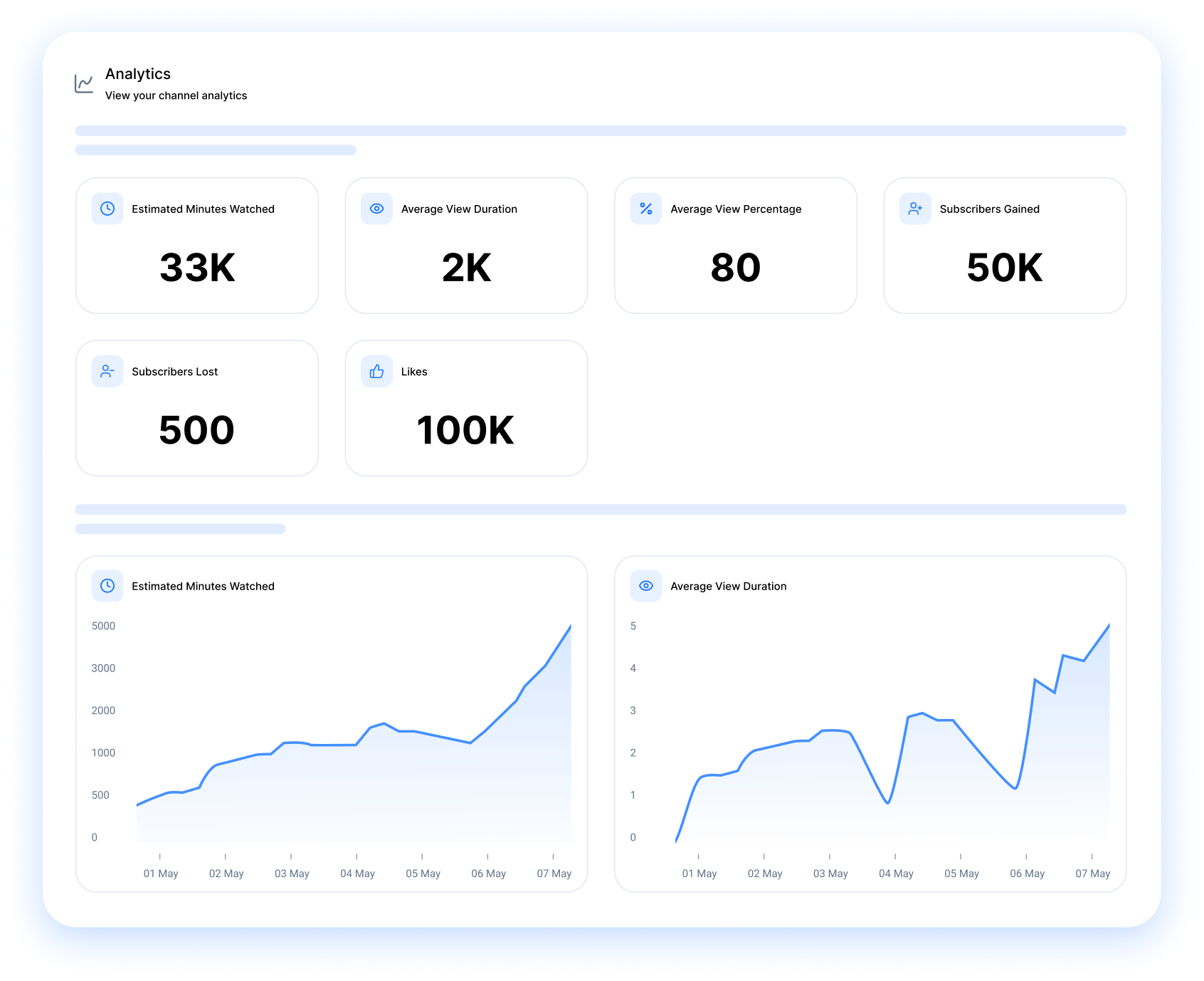
Task: Click the Subscribers Lost card label
Action: tap(174, 372)
